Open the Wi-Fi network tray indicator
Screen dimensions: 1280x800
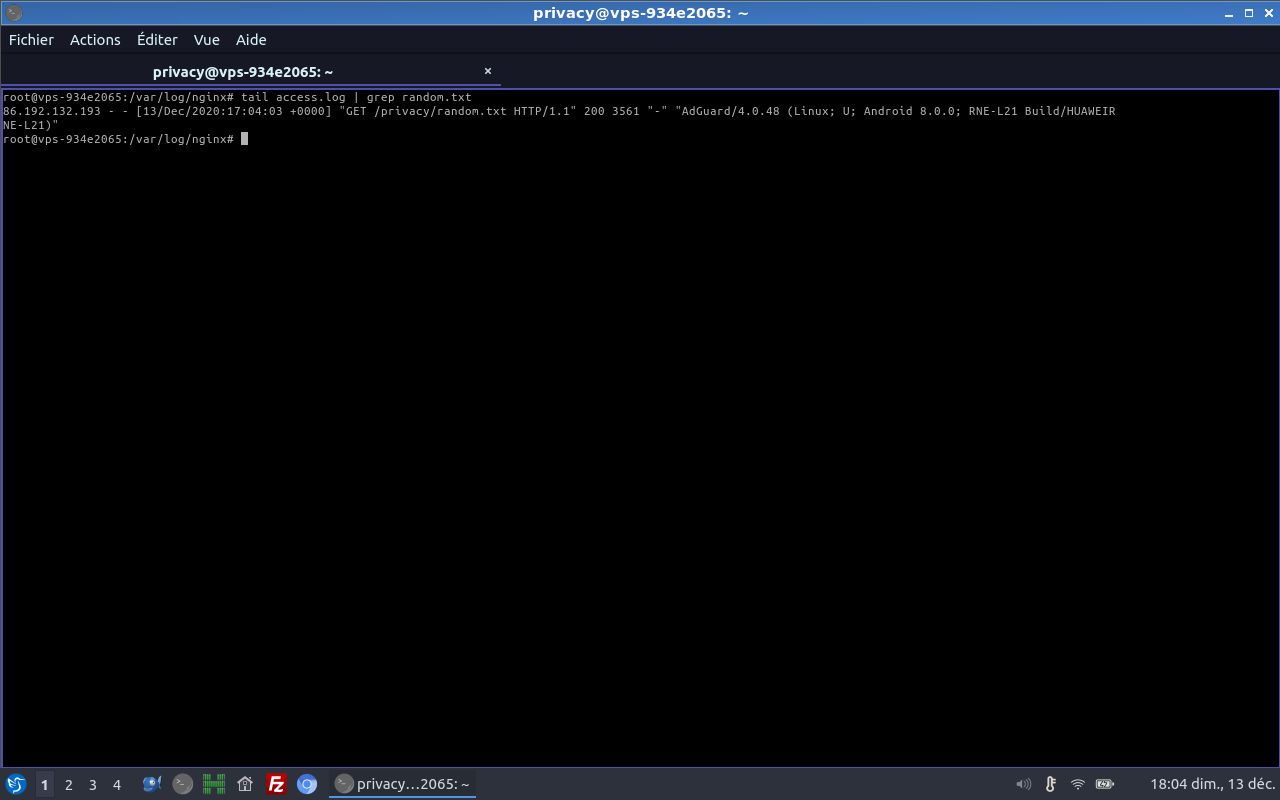tap(1077, 784)
